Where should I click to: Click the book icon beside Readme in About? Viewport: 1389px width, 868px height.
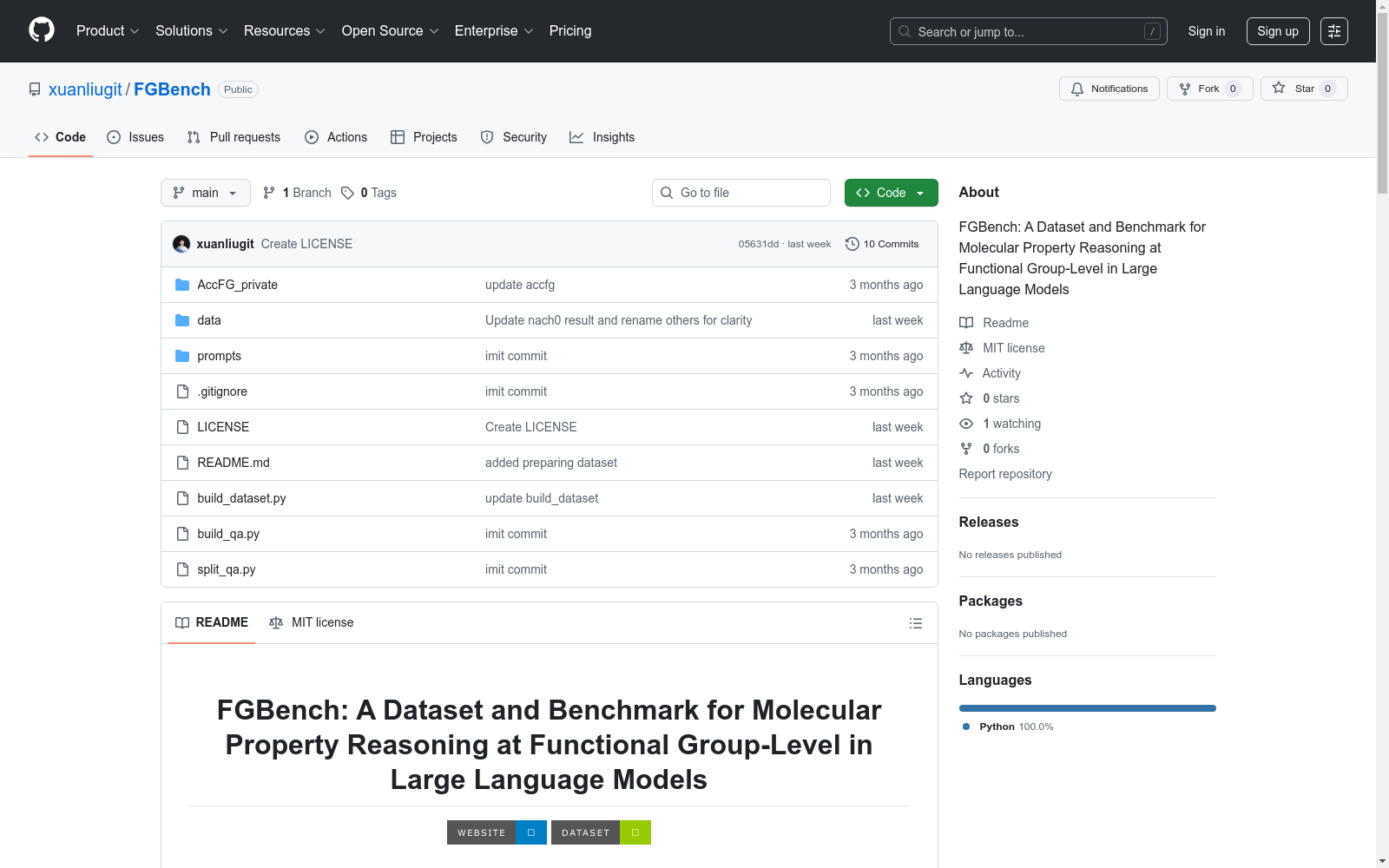966,323
